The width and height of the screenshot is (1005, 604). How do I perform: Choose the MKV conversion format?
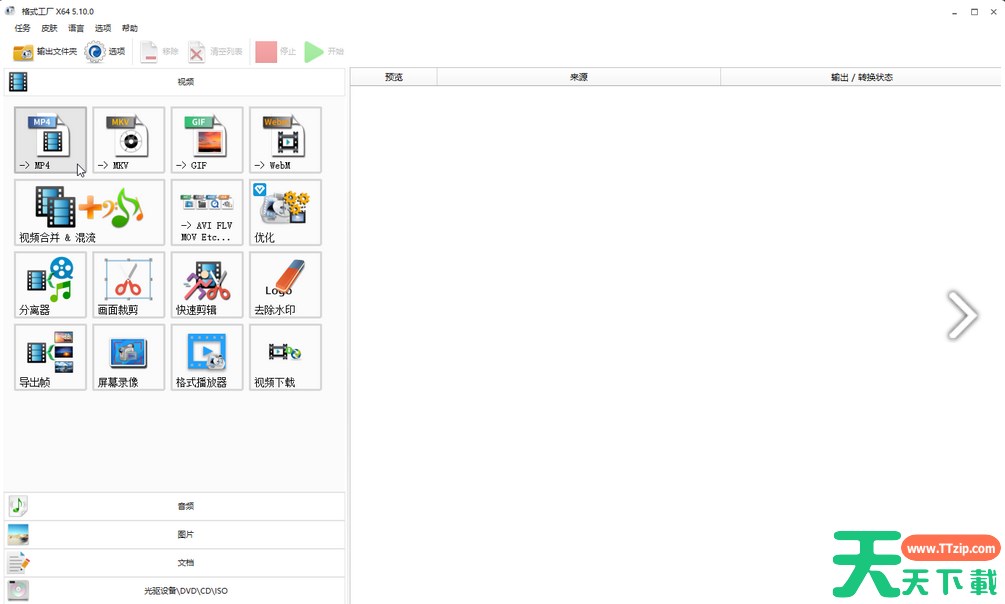click(128, 140)
